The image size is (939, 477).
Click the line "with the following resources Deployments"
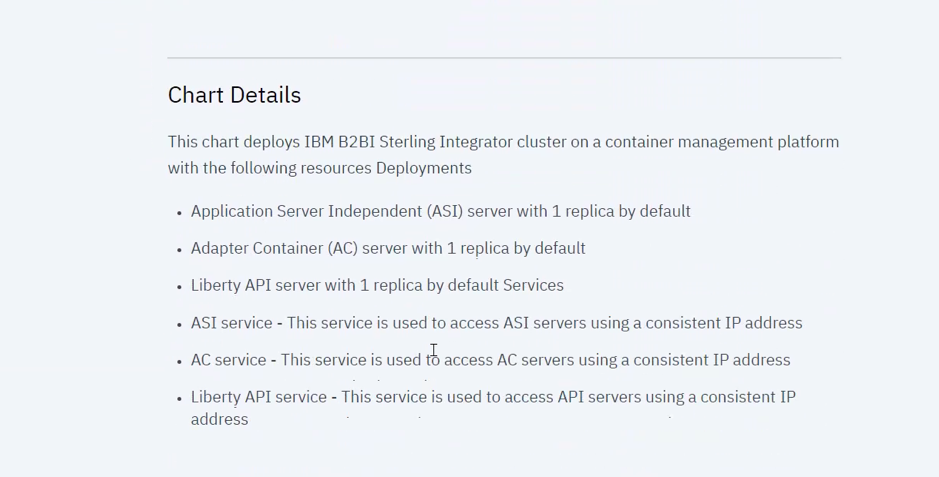320,168
